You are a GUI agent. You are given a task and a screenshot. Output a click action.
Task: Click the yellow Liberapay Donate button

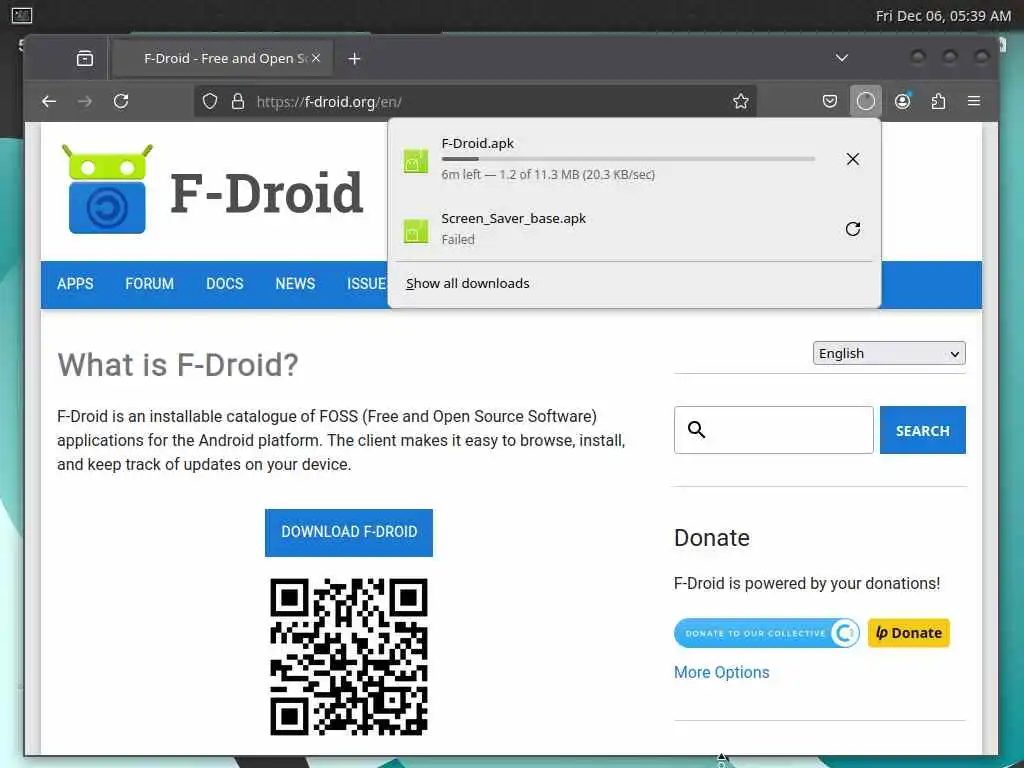click(908, 633)
